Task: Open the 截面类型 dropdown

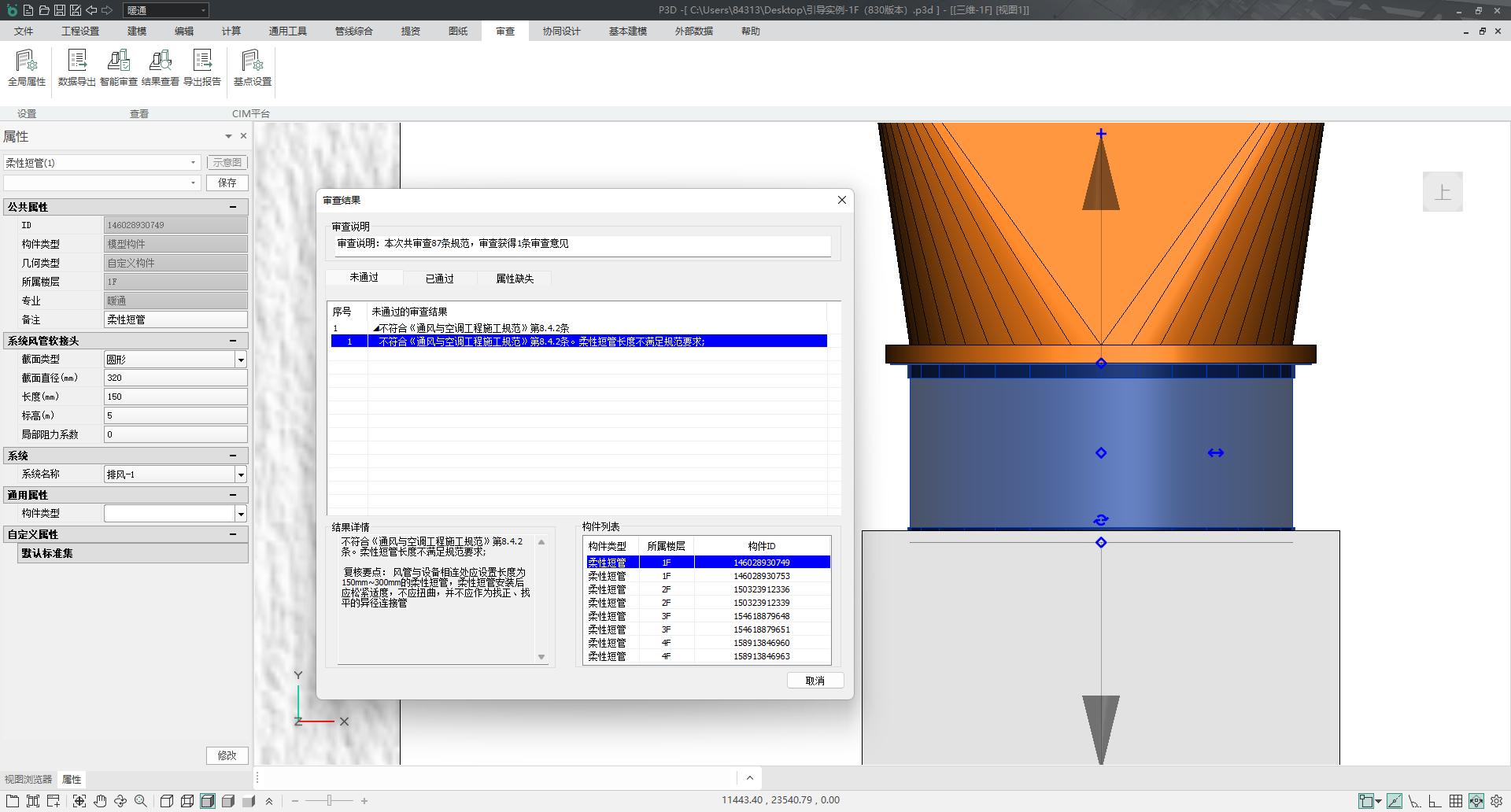Action: pyautogui.click(x=241, y=360)
